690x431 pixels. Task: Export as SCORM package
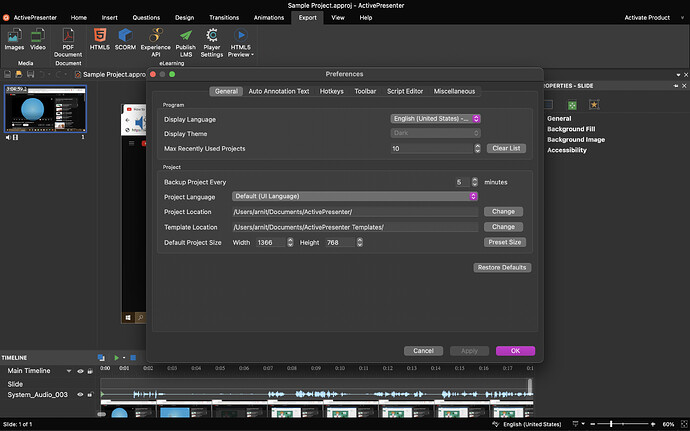tap(125, 39)
